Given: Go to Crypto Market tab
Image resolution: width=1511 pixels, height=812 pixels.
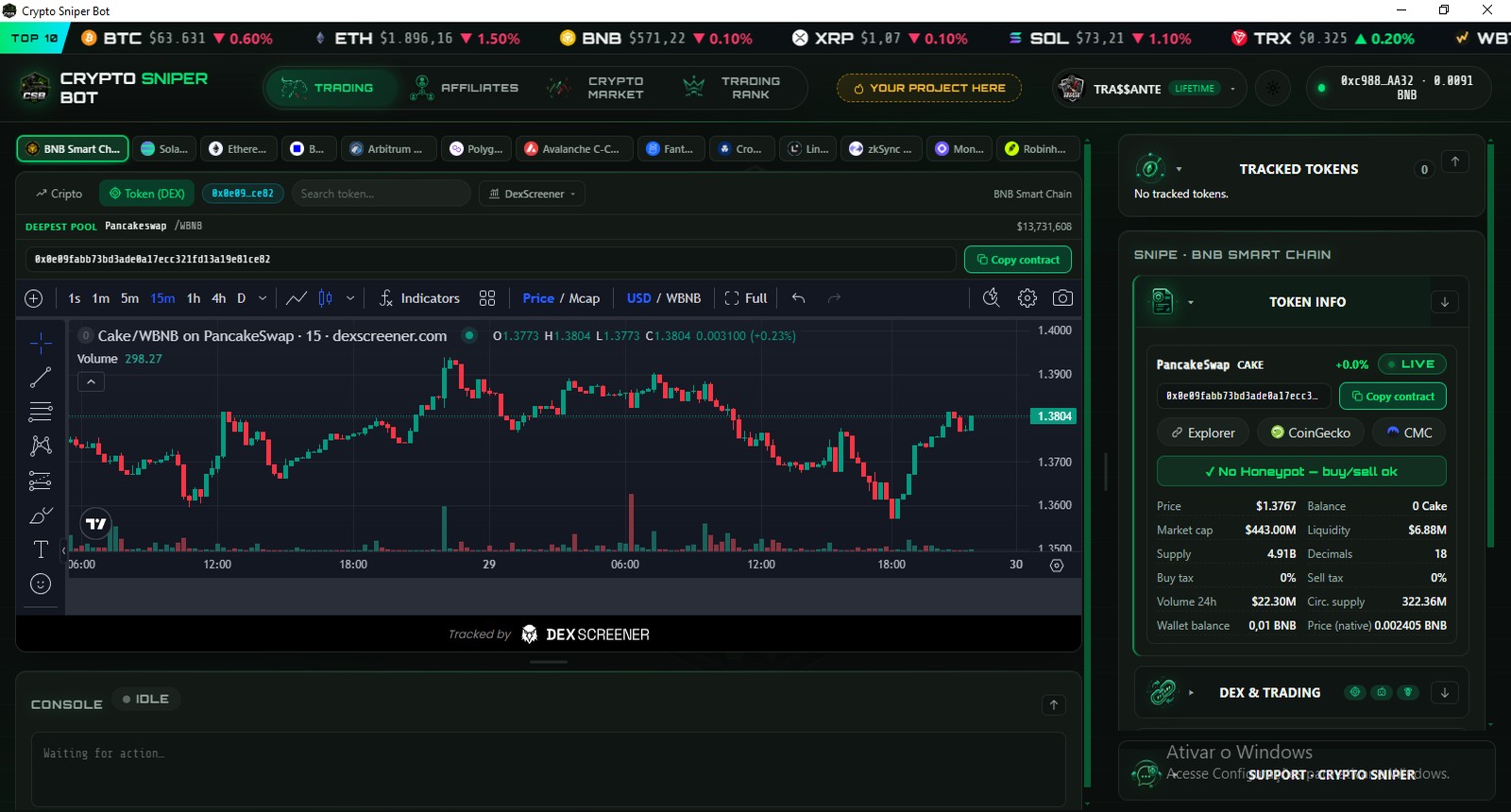Looking at the screenshot, I should pos(597,88).
